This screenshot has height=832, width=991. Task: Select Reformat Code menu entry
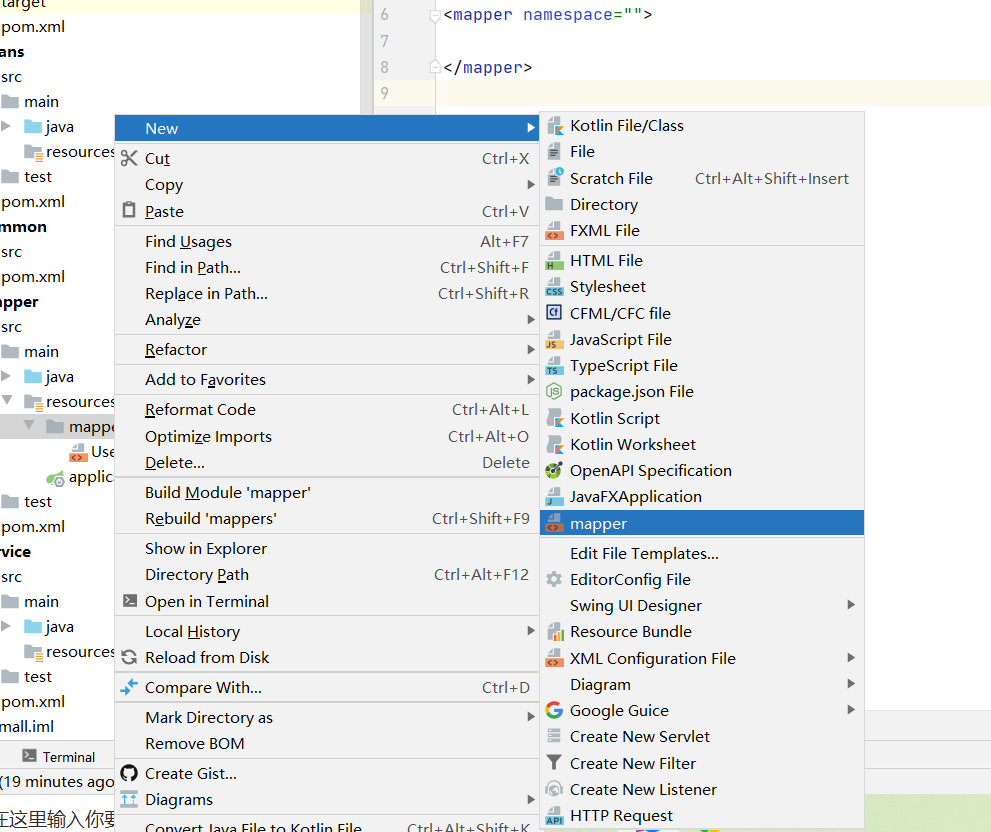(x=327, y=410)
